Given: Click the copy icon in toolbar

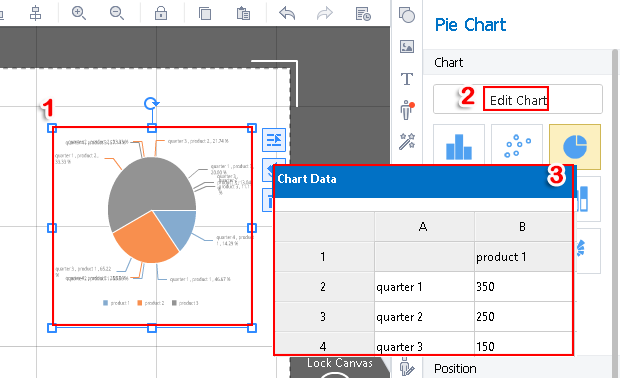Looking at the screenshot, I should tap(205, 13).
